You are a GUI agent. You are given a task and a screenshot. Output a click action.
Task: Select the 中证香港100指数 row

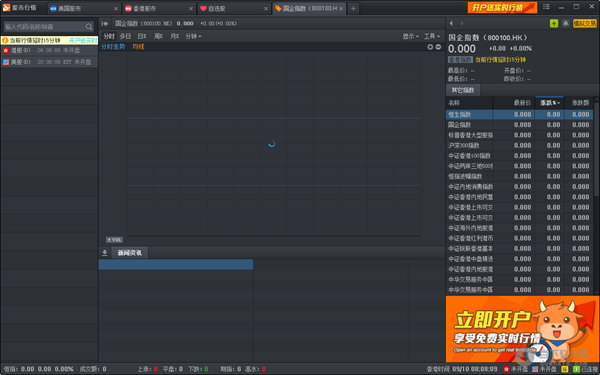519,156
